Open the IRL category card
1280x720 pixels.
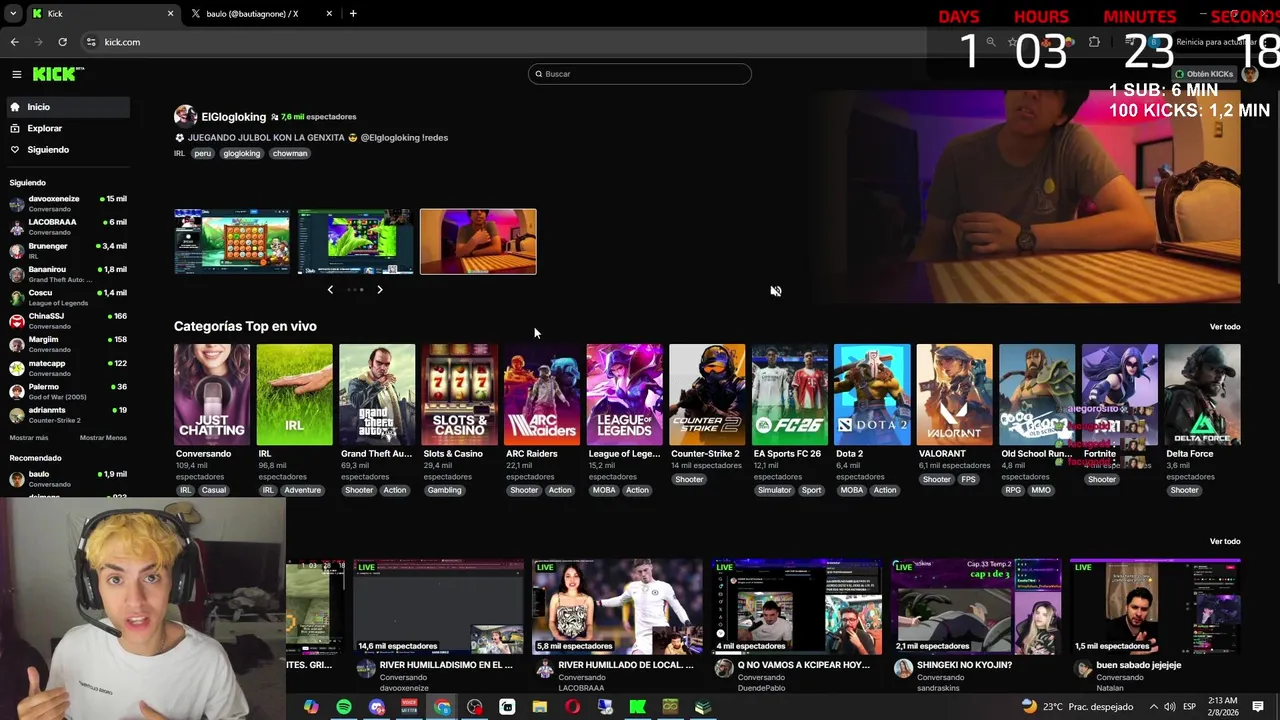294,395
